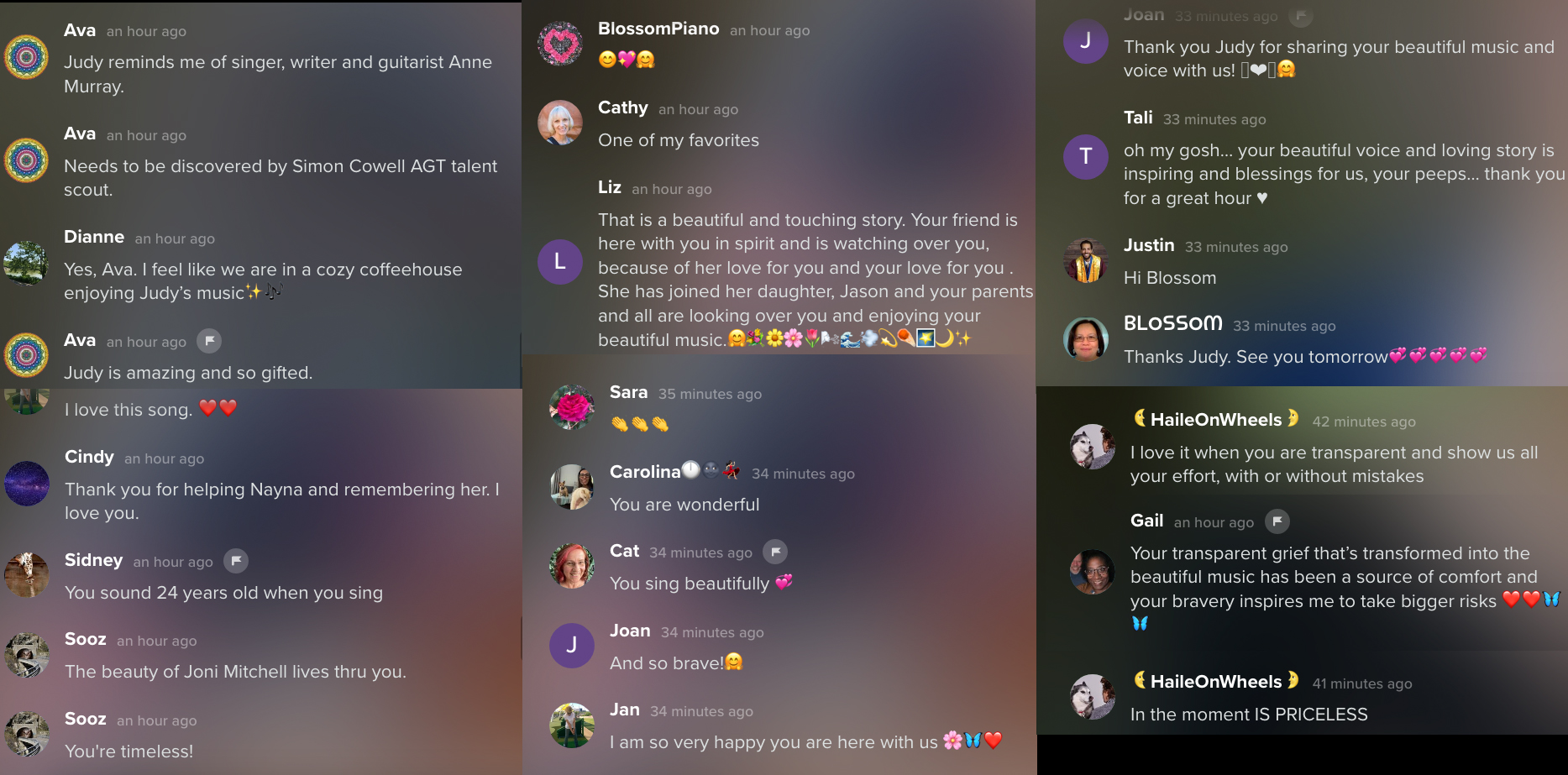1568x775 pixels.
Task: Open Cathy's profile photo avatar
Action: click(560, 123)
